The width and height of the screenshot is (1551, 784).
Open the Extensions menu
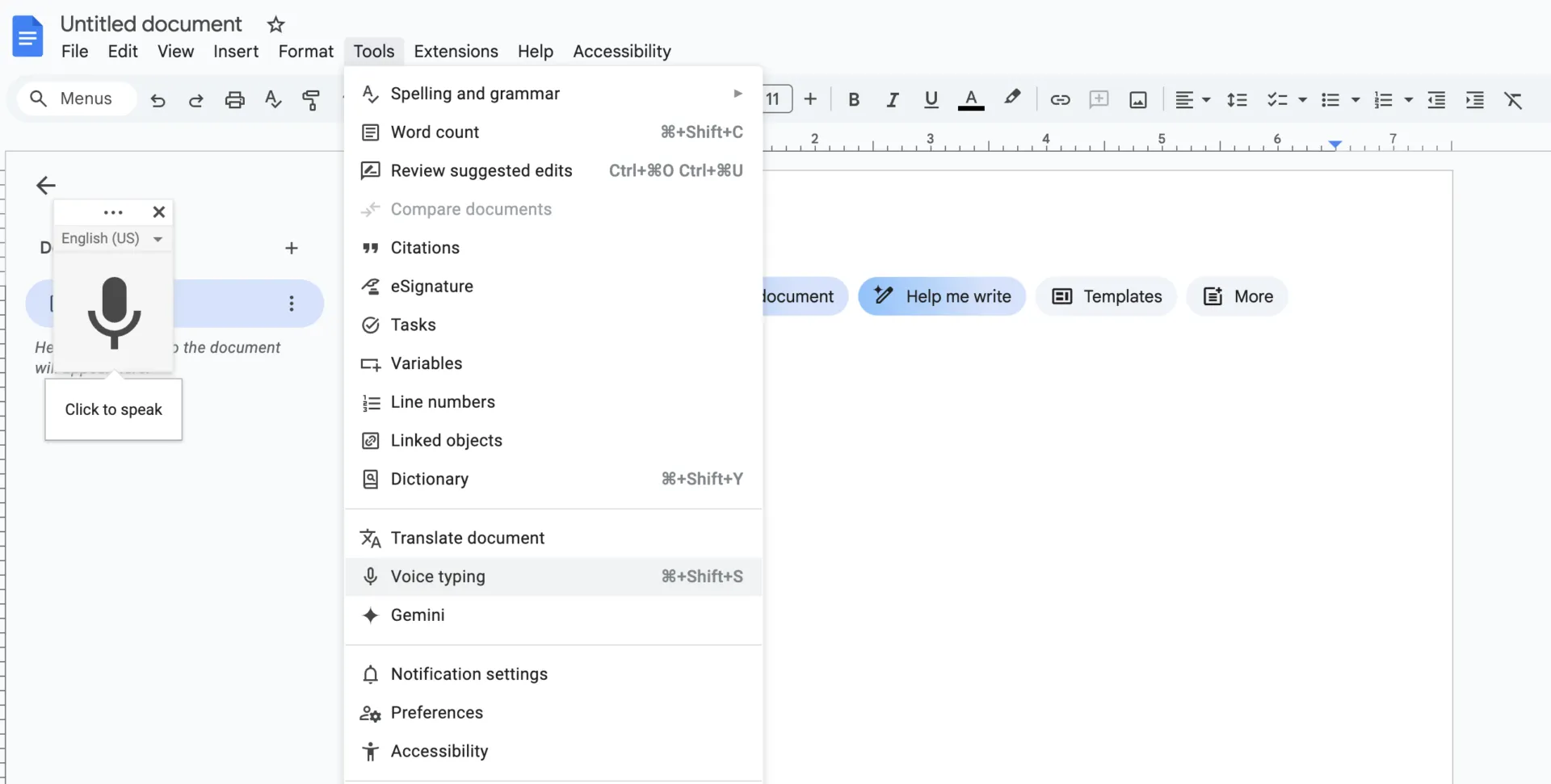coord(456,51)
